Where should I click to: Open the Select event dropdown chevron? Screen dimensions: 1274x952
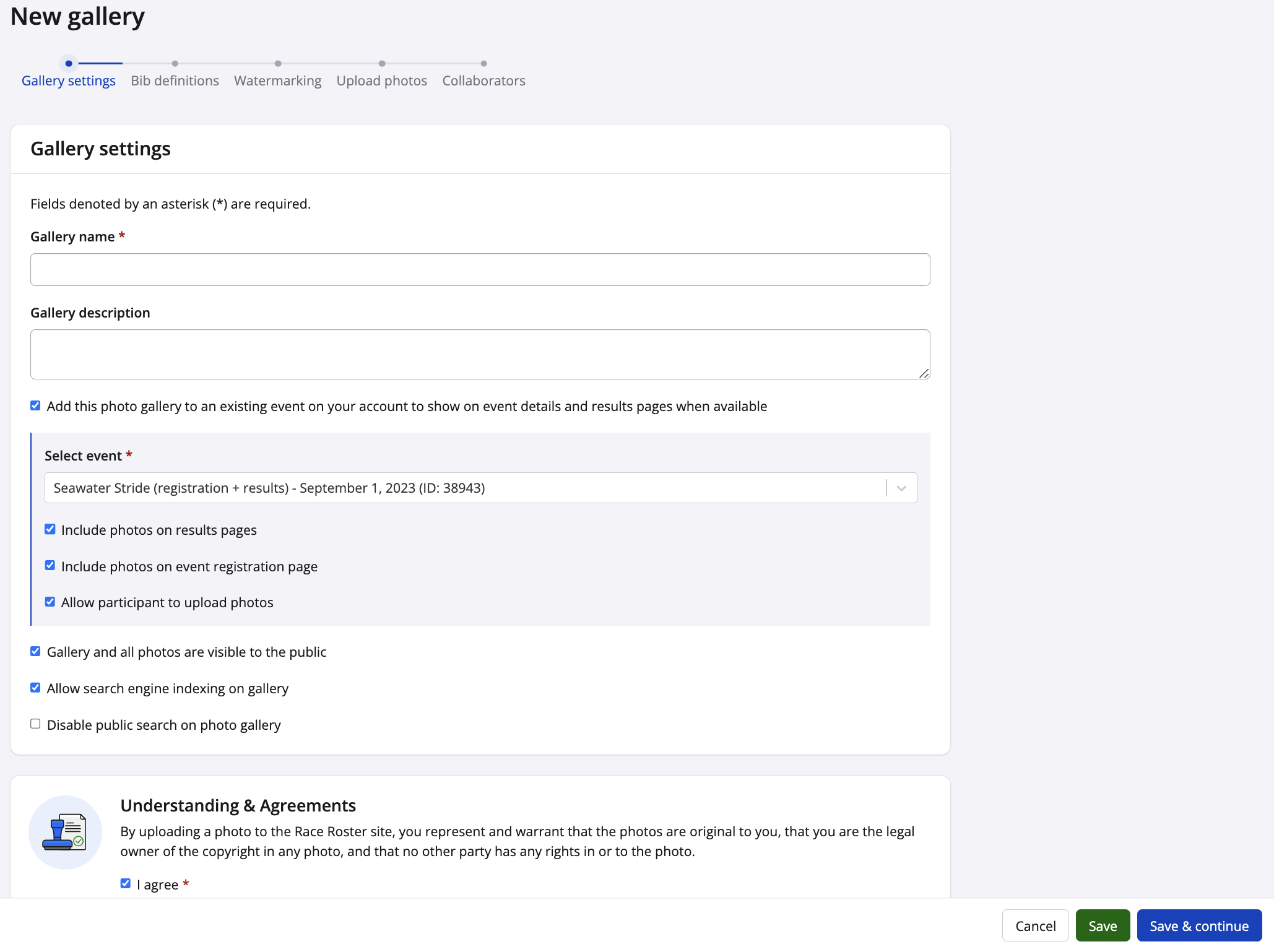coord(901,488)
